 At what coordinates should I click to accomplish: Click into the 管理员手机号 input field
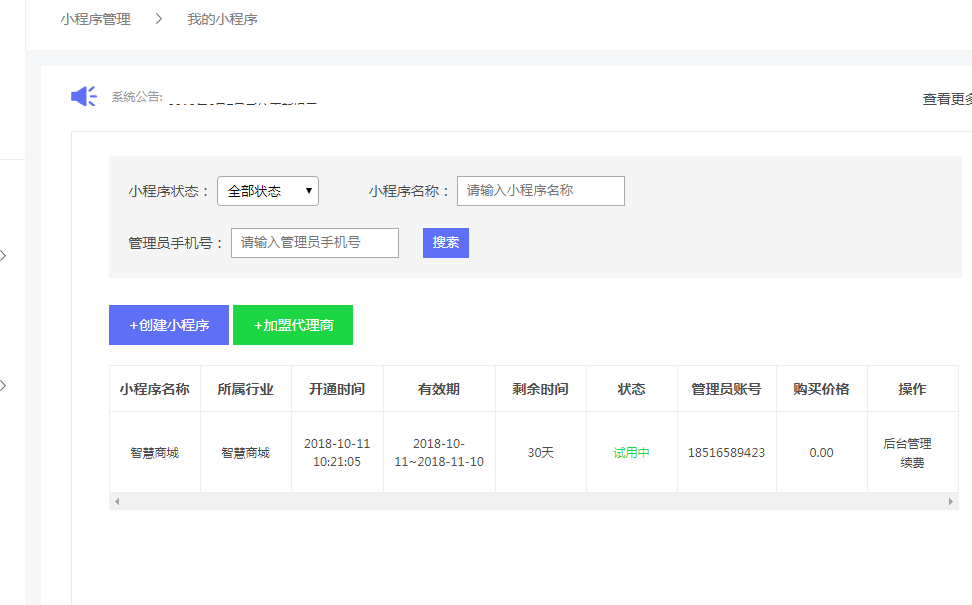[x=314, y=243]
